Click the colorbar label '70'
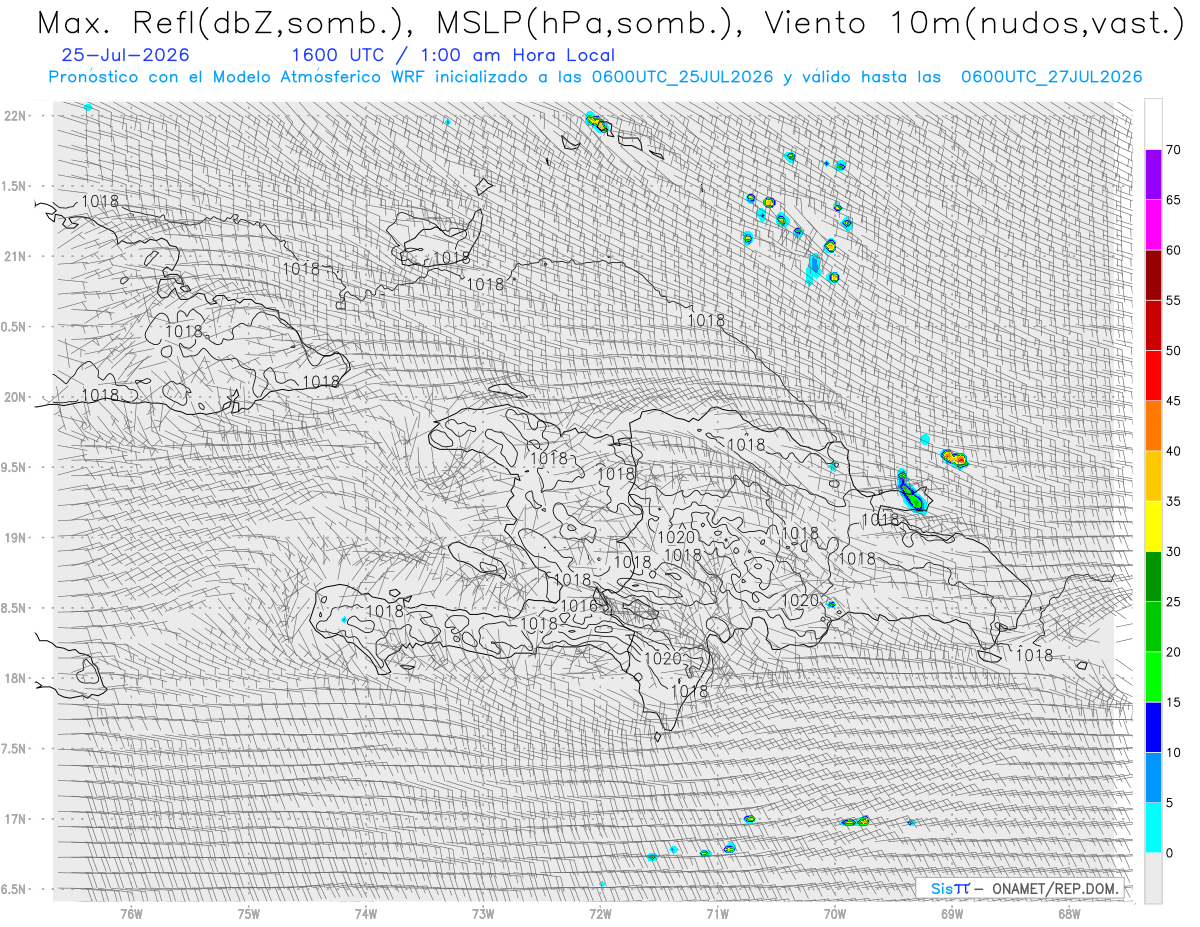The image size is (1200, 927). click(1173, 150)
